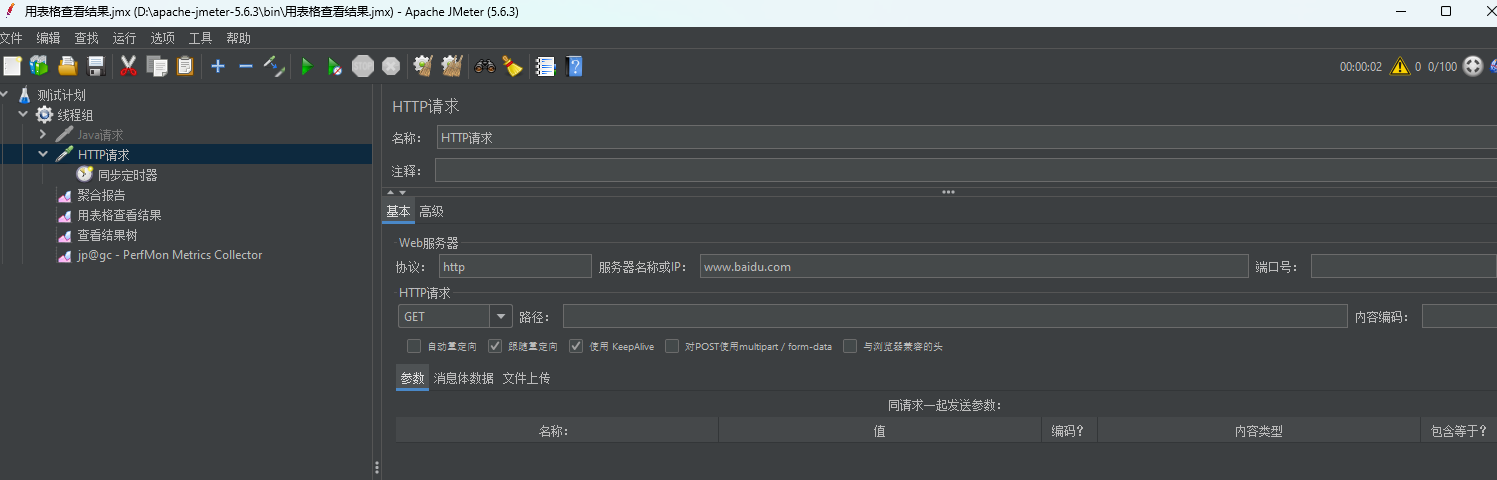This screenshot has width=1497, height=480.
Task: Select jp@gc - PerfMon Metrics Collector
Action: (x=160, y=255)
